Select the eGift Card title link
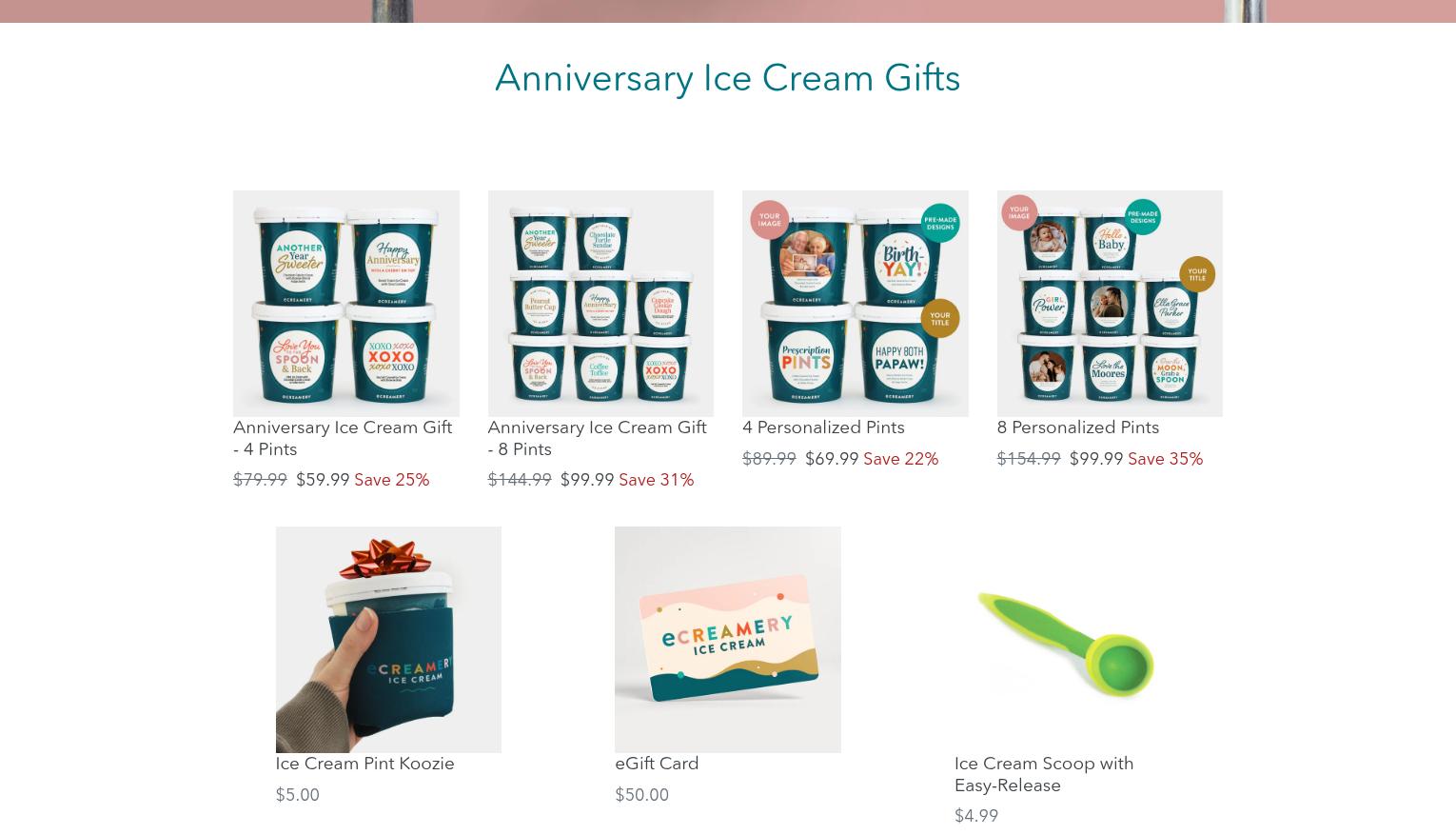Screen dimensions: 1456x835 (657, 764)
